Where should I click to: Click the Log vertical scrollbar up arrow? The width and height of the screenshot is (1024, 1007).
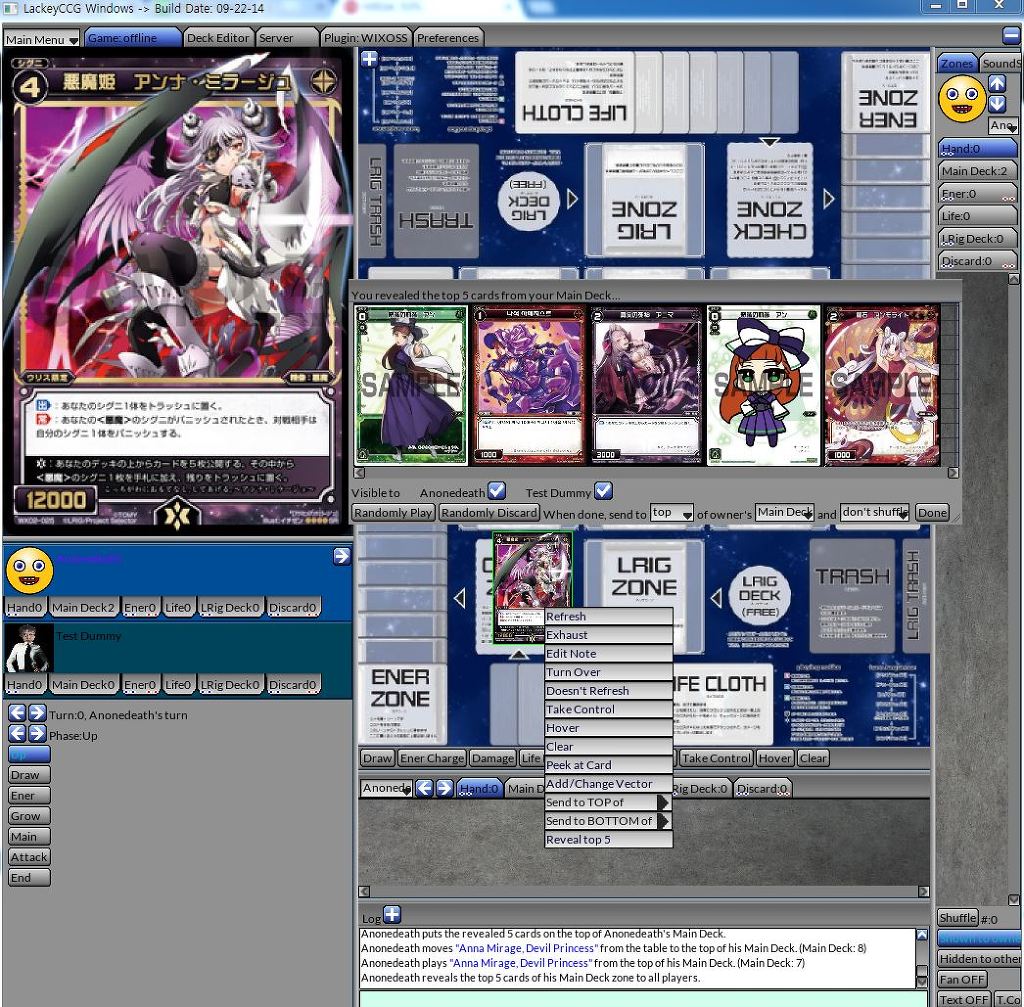click(921, 935)
